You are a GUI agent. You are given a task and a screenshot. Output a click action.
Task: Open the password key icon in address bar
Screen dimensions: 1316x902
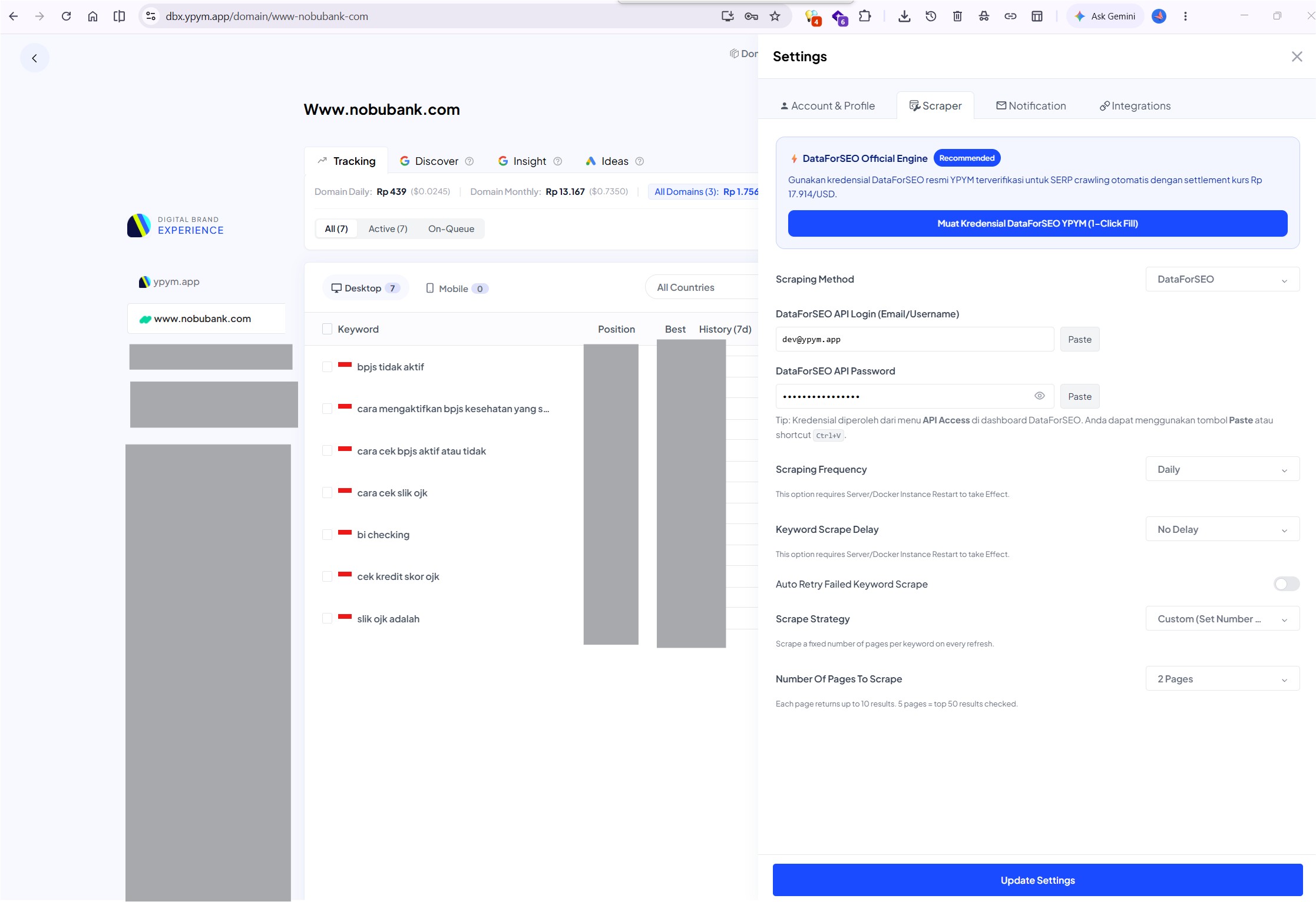point(751,16)
